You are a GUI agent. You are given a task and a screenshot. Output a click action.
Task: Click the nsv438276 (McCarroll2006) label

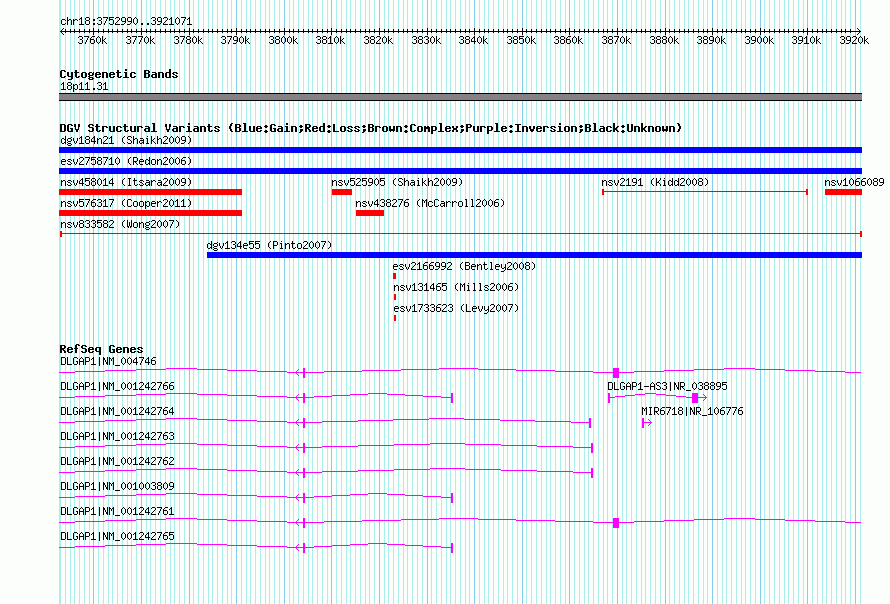pos(430,203)
